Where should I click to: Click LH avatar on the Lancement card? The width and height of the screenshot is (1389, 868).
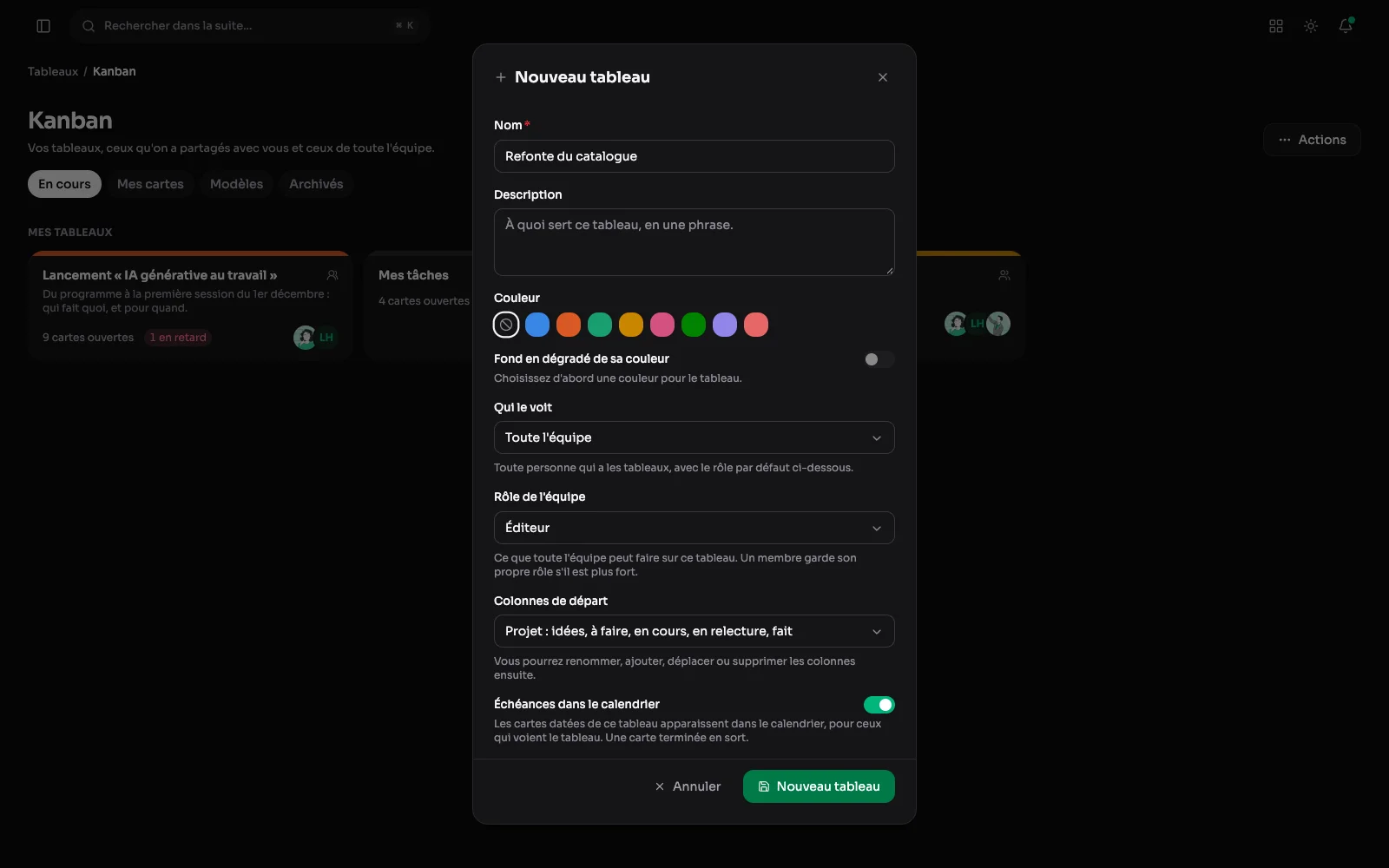point(326,338)
